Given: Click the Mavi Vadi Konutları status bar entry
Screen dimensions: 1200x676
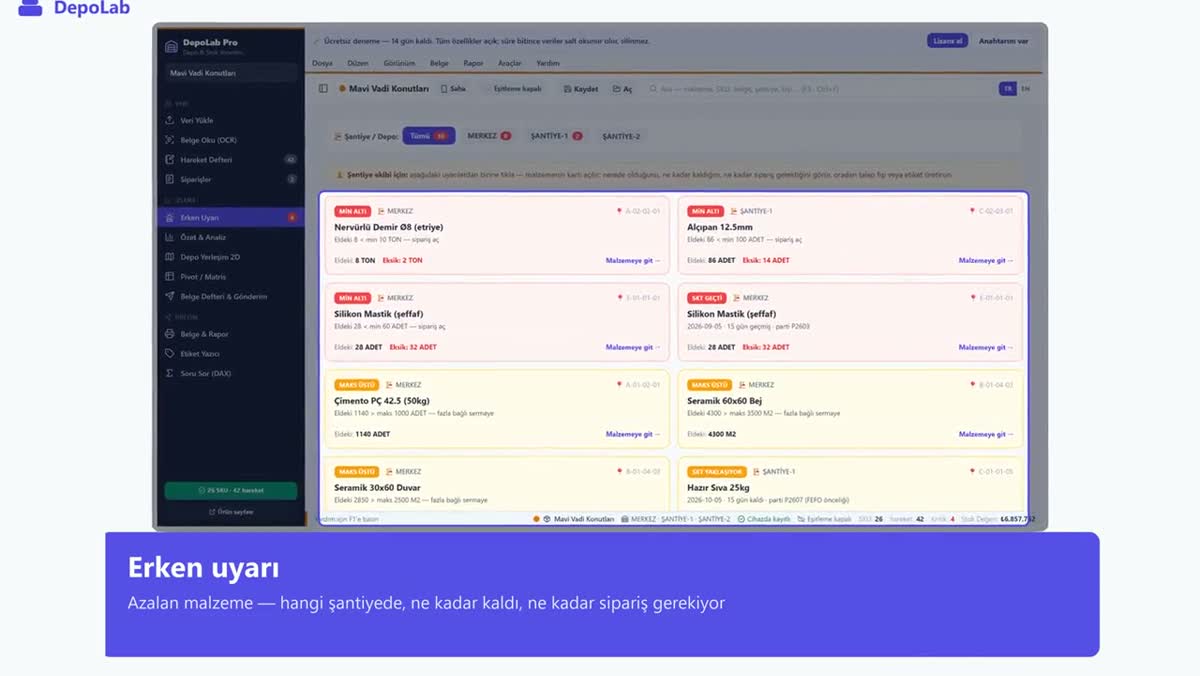Looking at the screenshot, I should tap(578, 519).
